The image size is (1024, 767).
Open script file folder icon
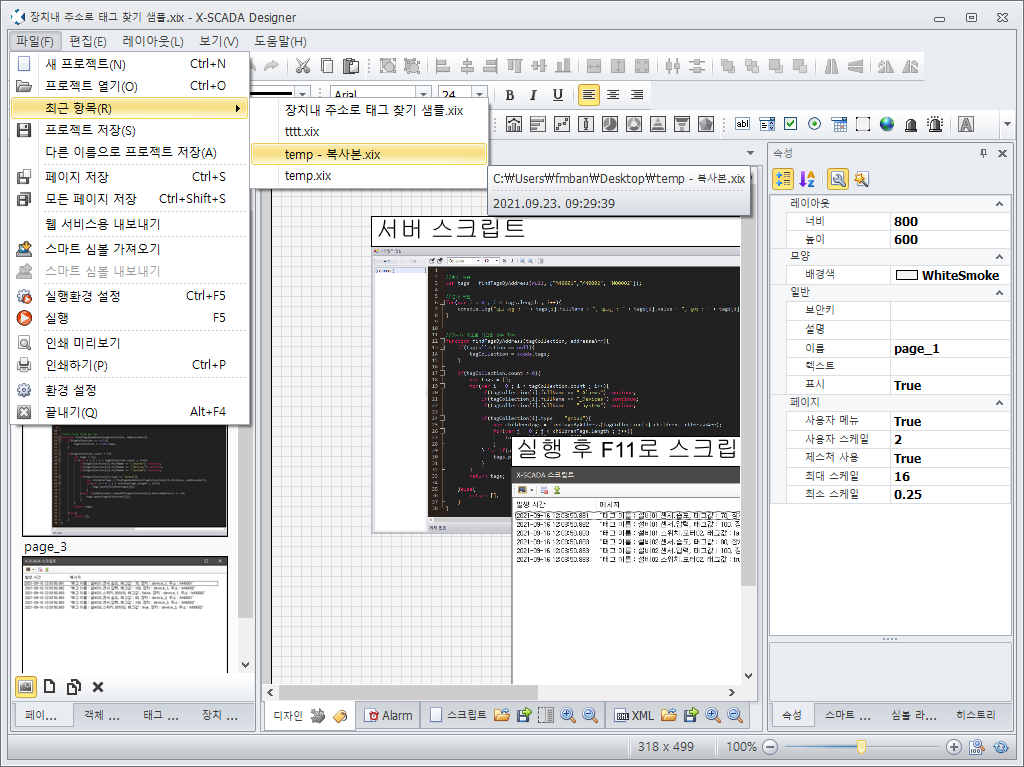coord(502,715)
